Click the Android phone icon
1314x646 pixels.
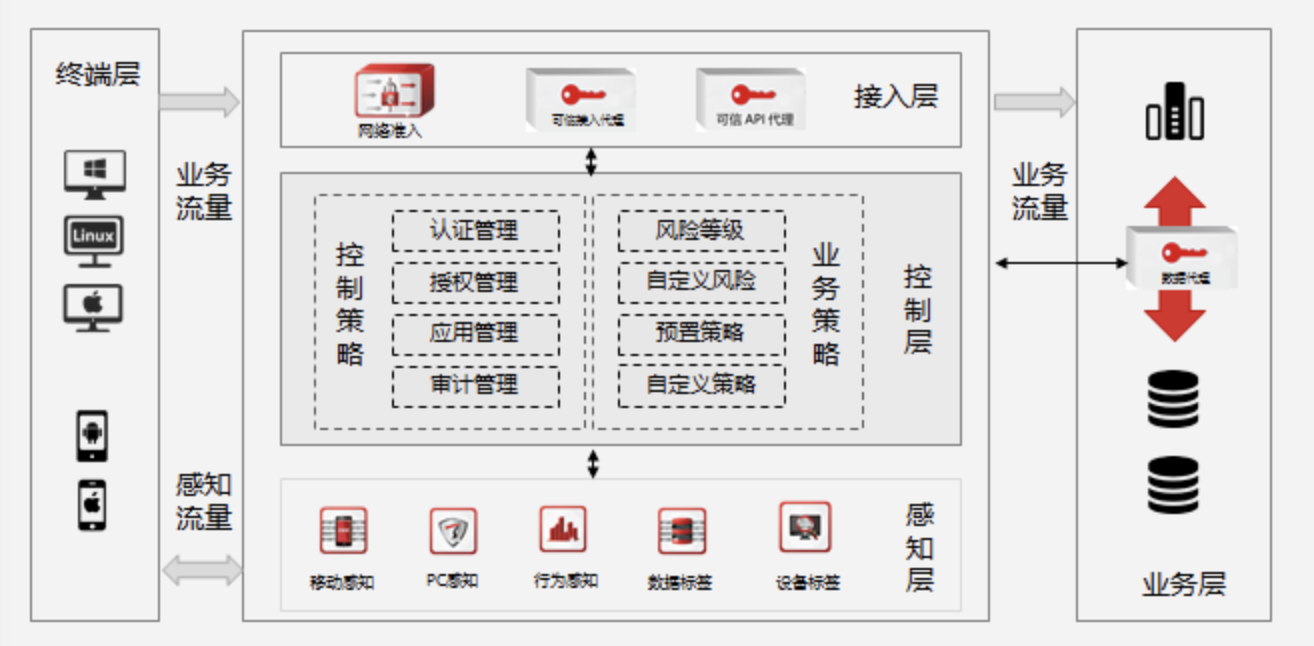point(93,436)
